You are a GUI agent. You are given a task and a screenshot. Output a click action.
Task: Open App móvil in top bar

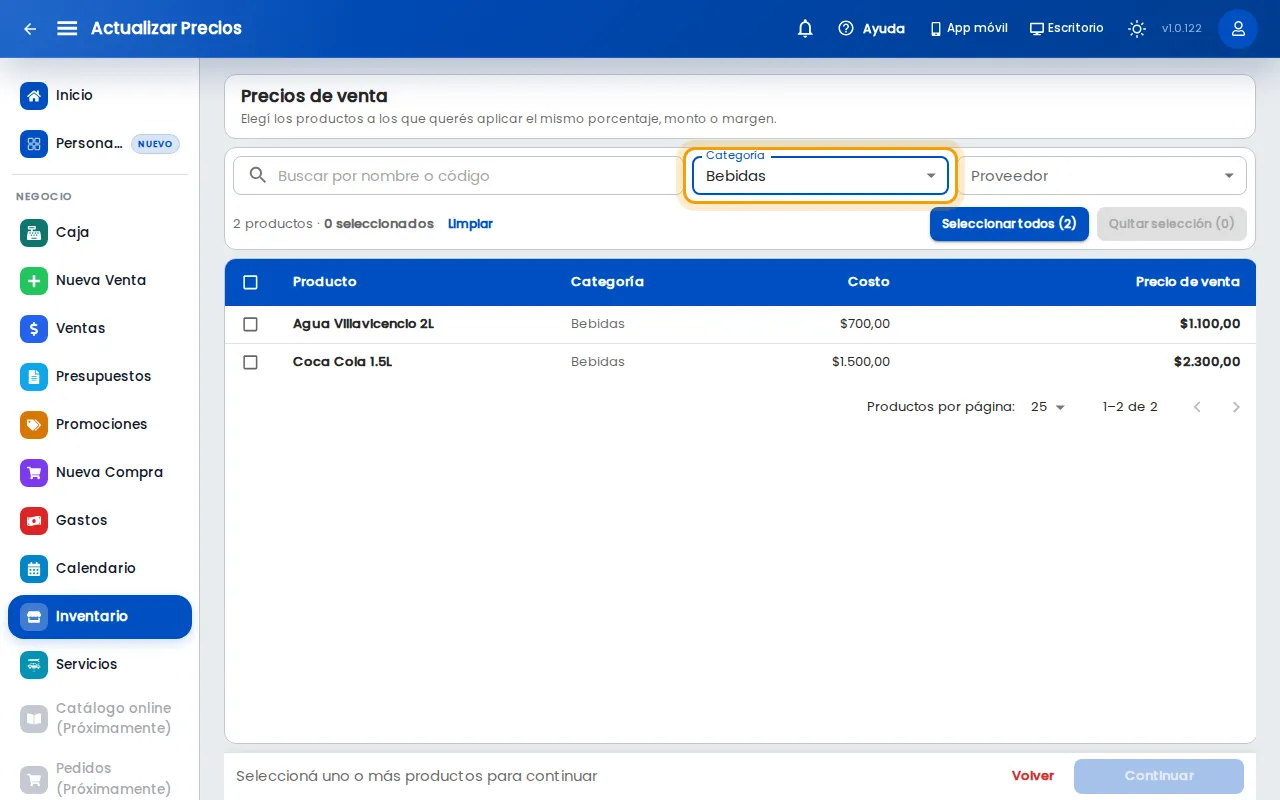pyautogui.click(x=968, y=29)
